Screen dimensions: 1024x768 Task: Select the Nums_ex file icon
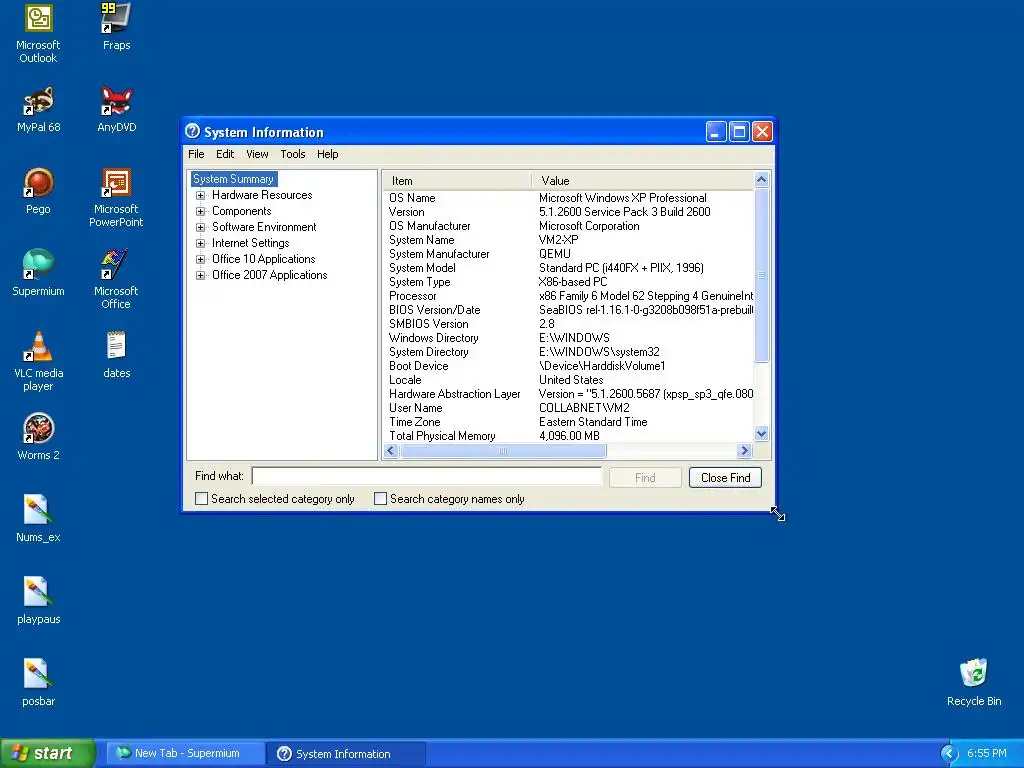(x=38, y=519)
